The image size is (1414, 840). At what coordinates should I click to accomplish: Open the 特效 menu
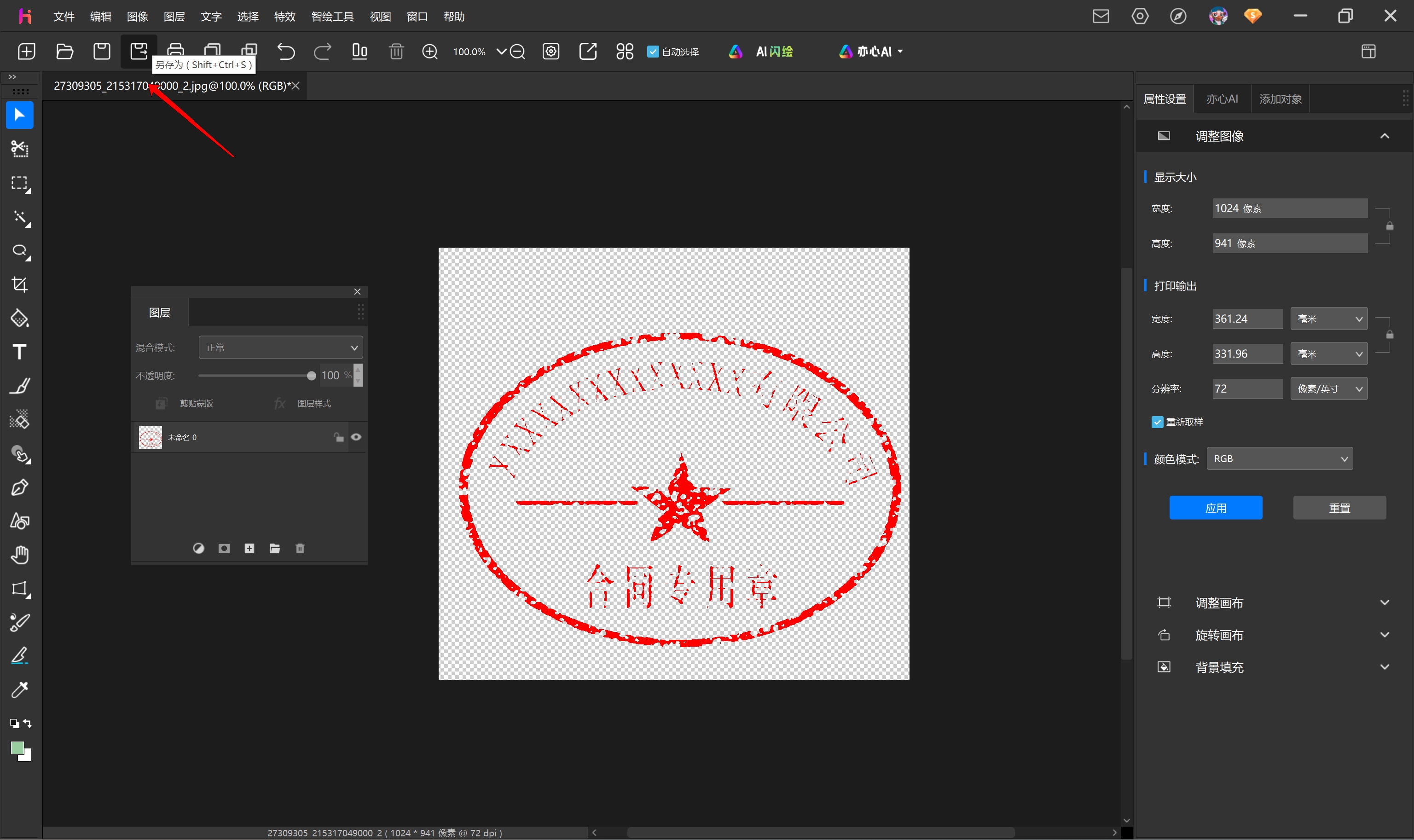[x=285, y=17]
